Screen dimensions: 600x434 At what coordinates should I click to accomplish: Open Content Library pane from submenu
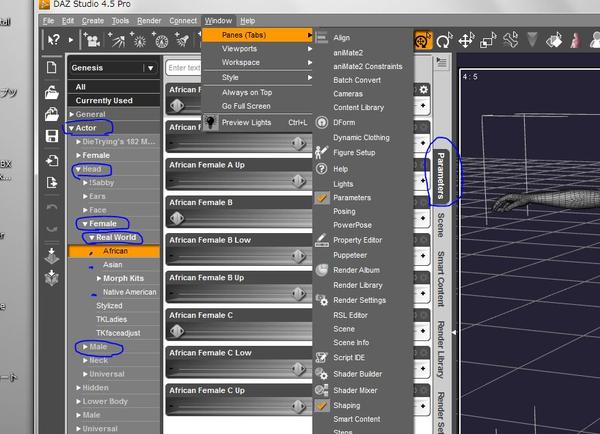pos(358,108)
